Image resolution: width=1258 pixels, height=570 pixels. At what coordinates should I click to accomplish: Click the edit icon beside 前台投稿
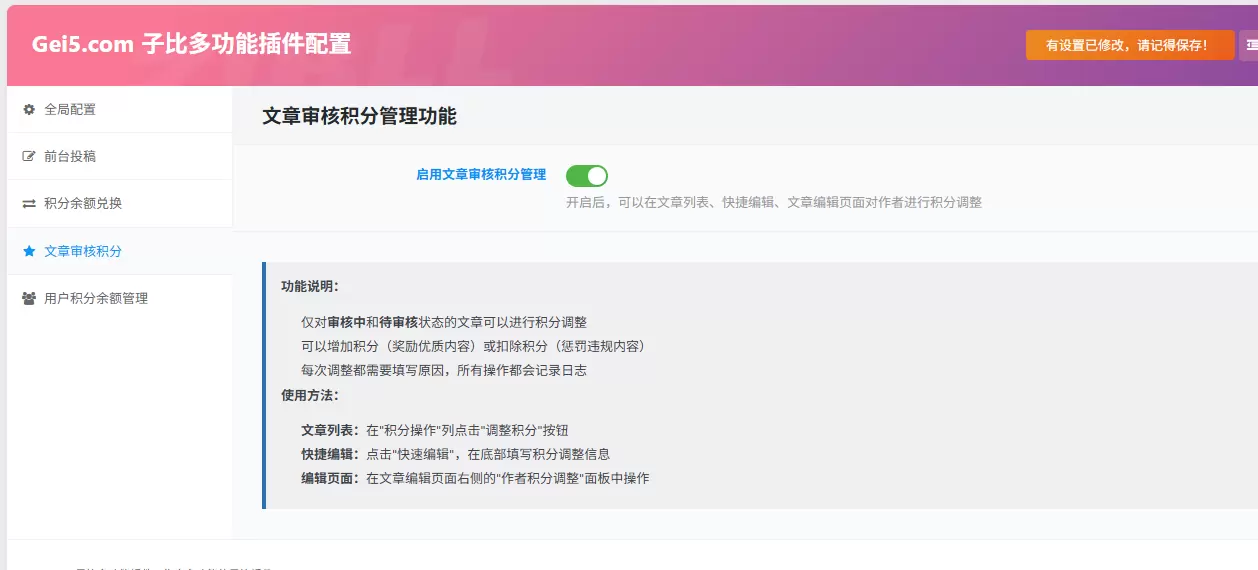click(x=29, y=156)
